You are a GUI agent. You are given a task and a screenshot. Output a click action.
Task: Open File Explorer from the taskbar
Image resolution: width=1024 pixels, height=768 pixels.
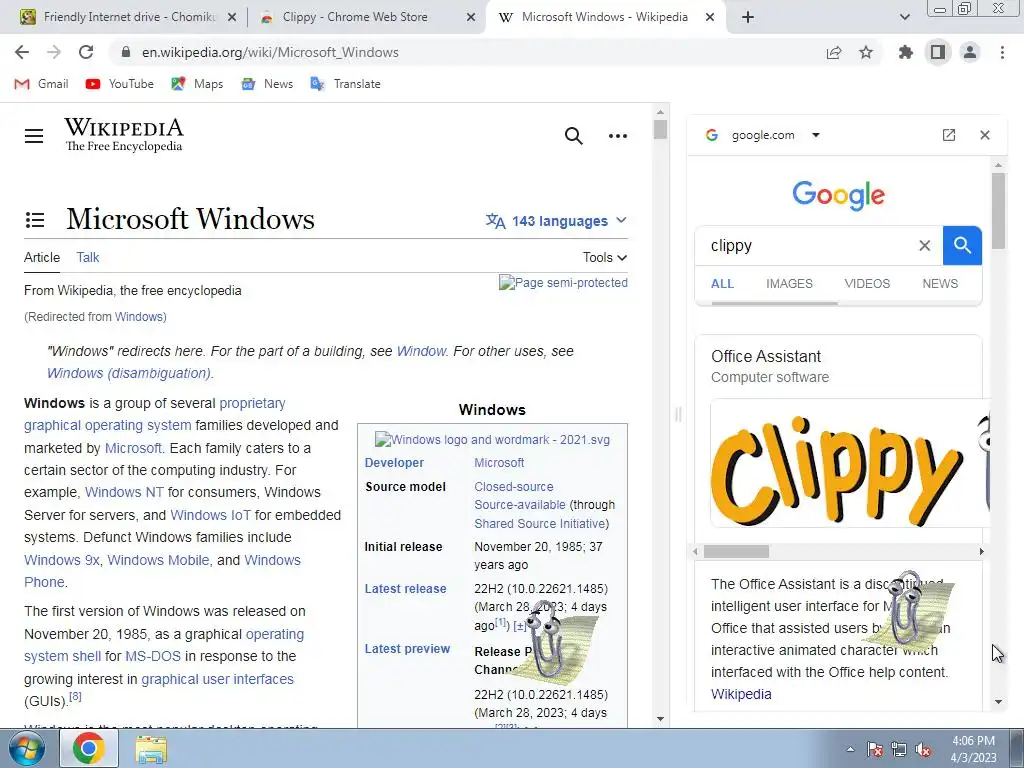tap(151, 749)
